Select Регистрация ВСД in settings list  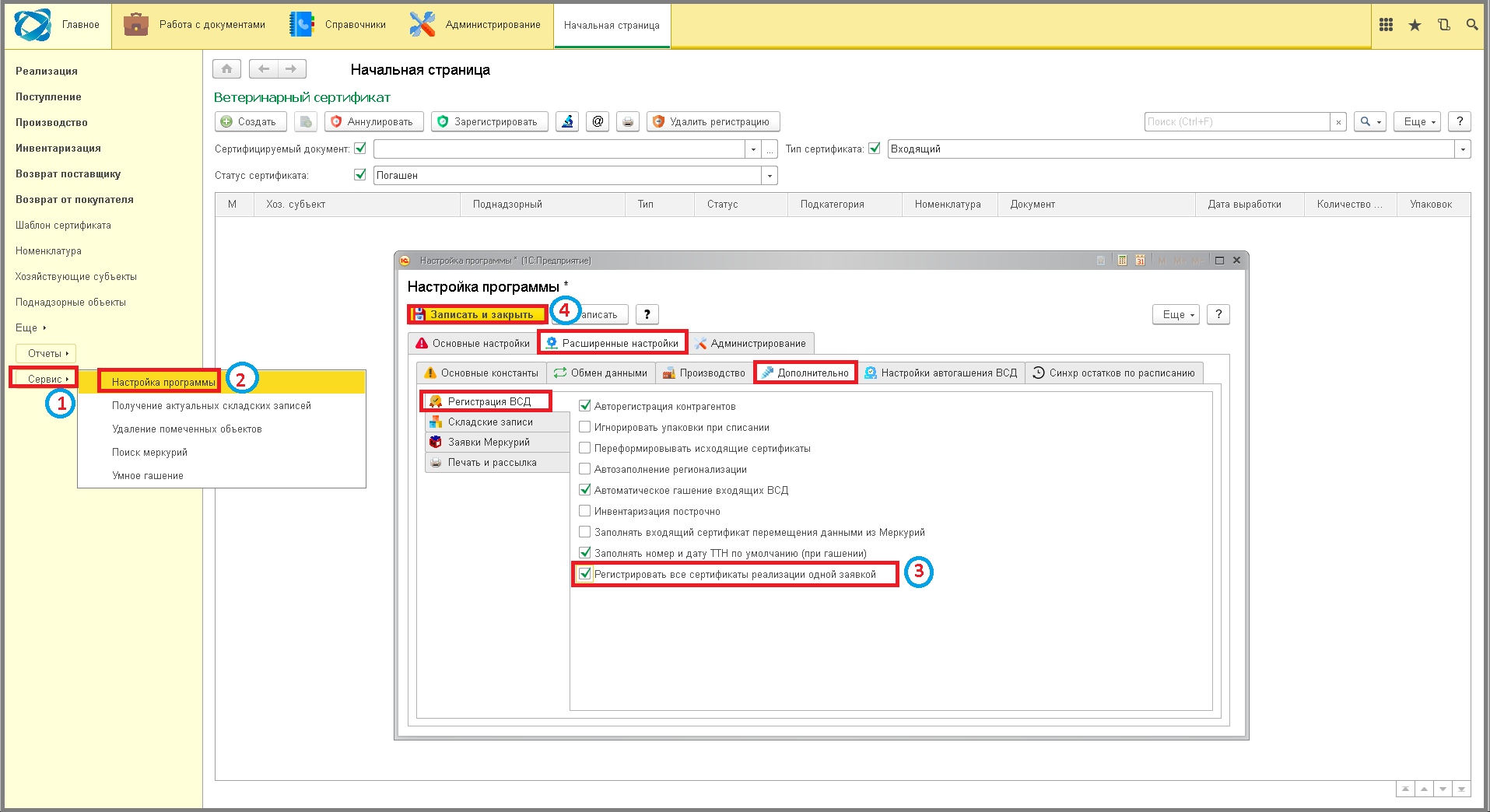click(x=488, y=402)
